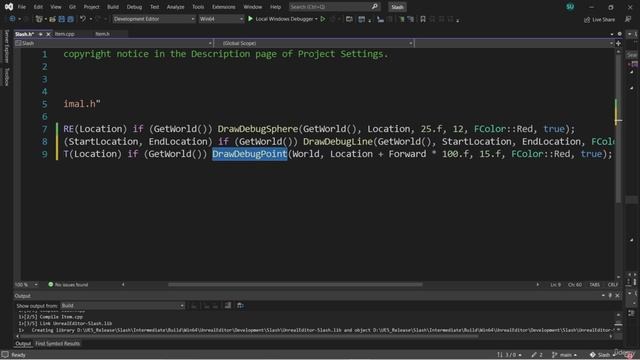Viewport: 640px width, 360px height.
Task: Click the split editor plus icon
Action: 618,43
